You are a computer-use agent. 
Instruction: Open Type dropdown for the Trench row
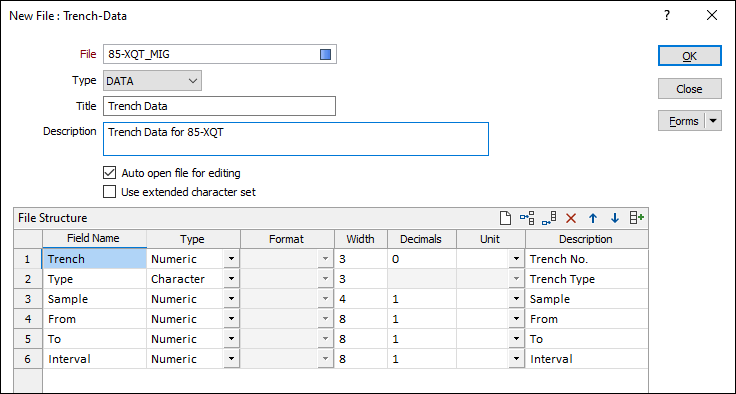point(231,259)
